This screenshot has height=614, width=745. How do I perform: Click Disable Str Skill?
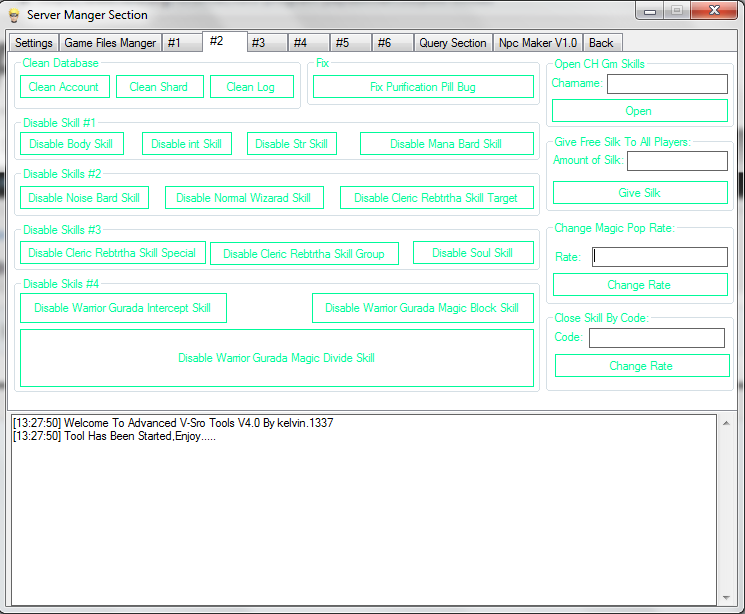pos(292,144)
